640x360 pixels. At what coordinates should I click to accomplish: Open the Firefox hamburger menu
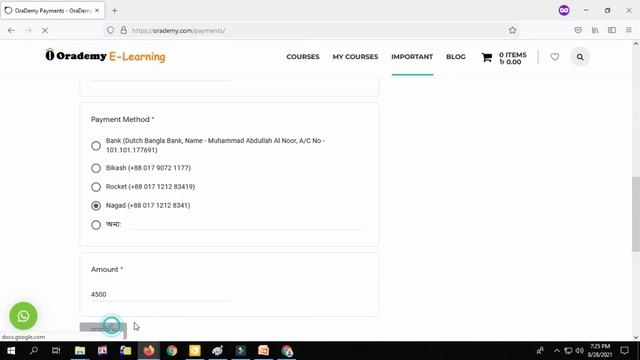[629, 30]
